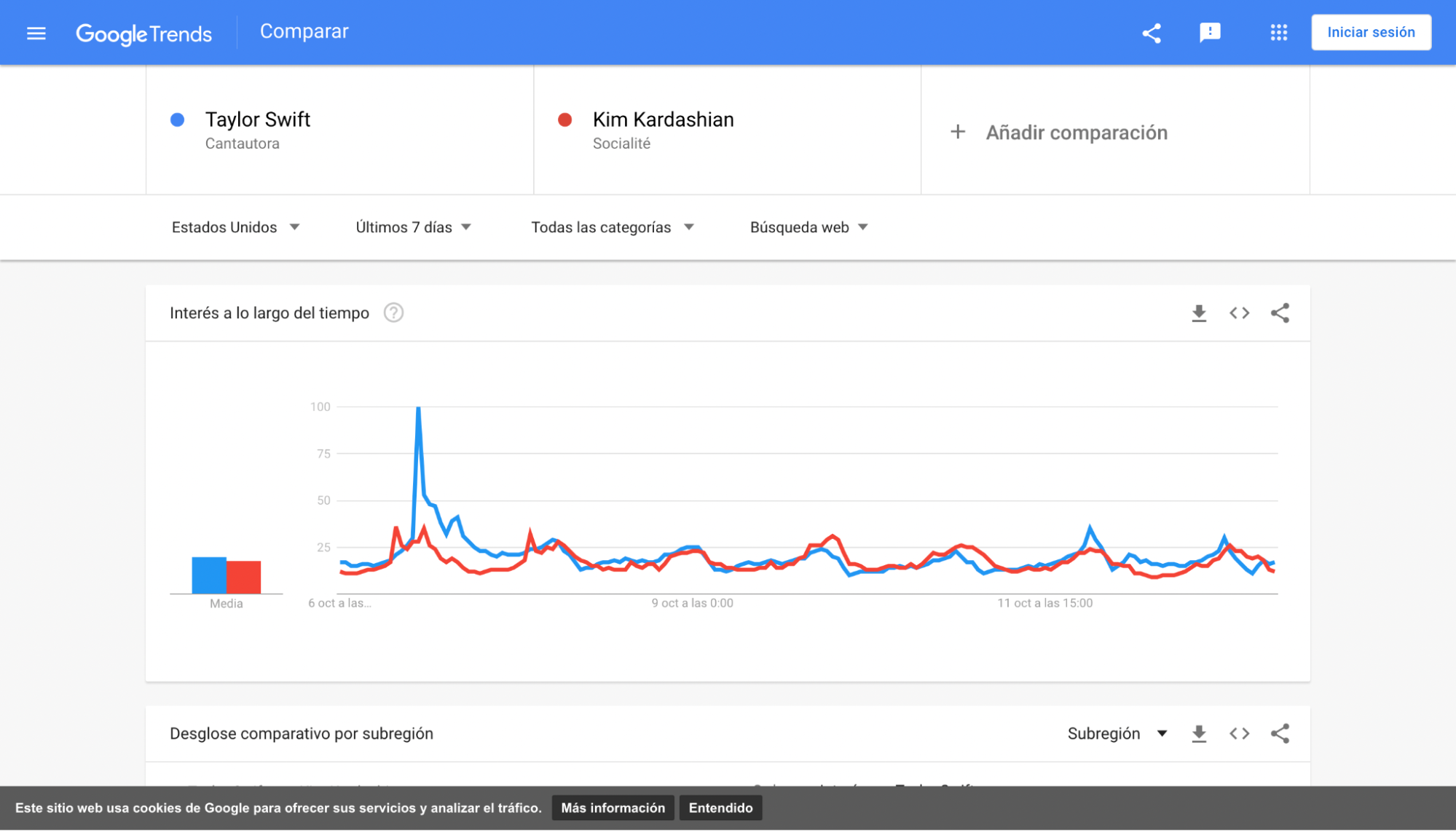
Task: Open the Últimos 7 días time range dropdown
Action: (413, 227)
